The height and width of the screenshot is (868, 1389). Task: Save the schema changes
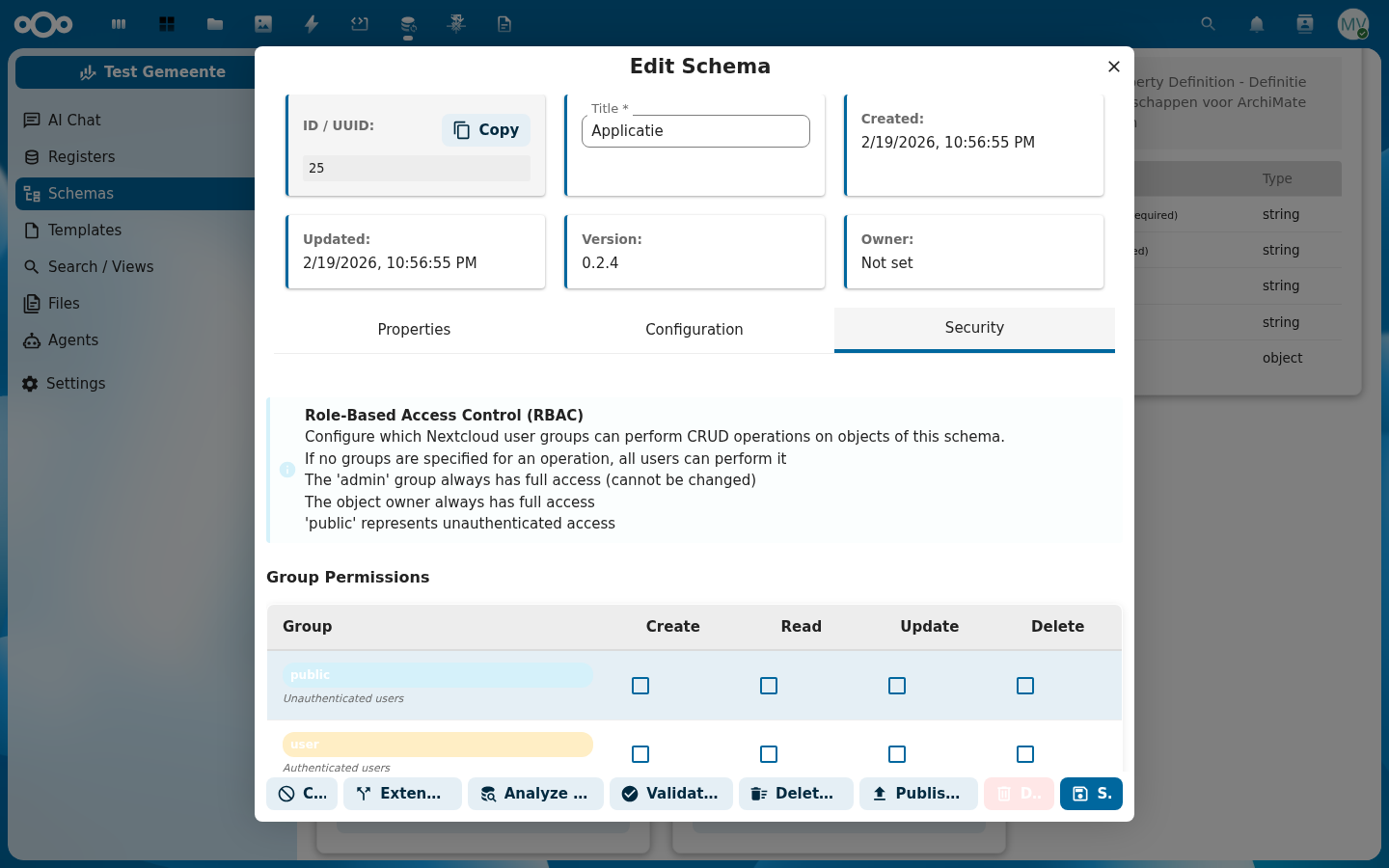[1091, 794]
